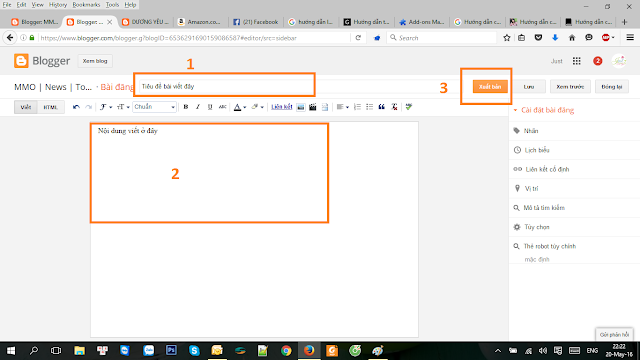Toggle italic formatting in editor toolbar

click(x=198, y=107)
